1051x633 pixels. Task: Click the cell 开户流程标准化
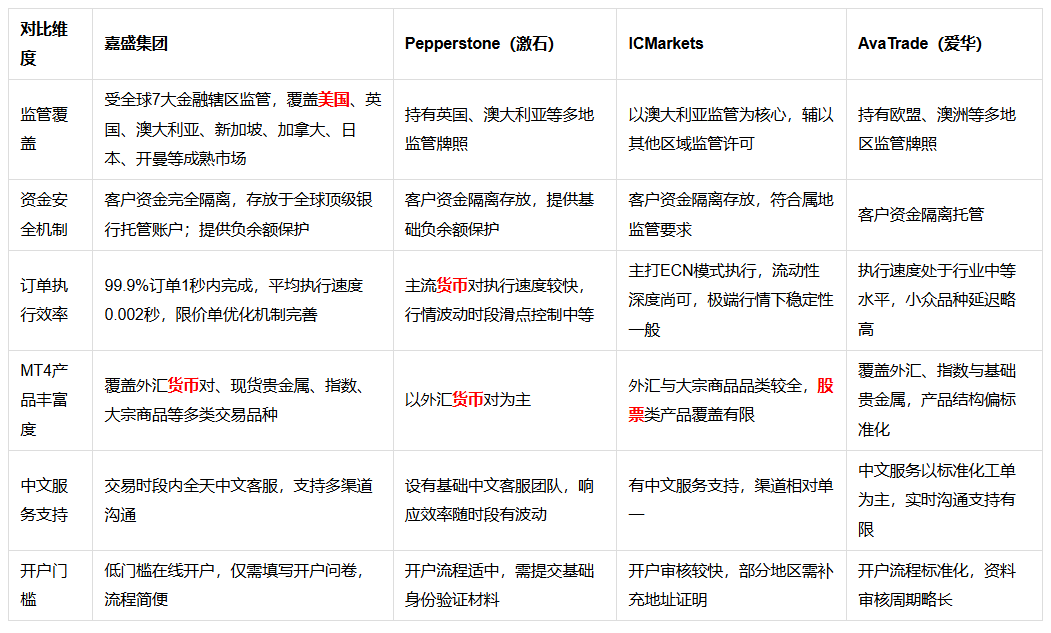pyautogui.click(x=944, y=585)
